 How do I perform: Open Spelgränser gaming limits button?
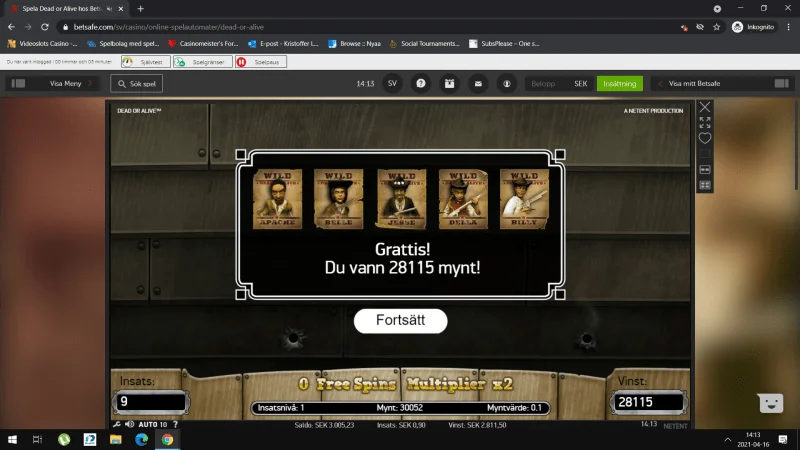pyautogui.click(x=203, y=62)
